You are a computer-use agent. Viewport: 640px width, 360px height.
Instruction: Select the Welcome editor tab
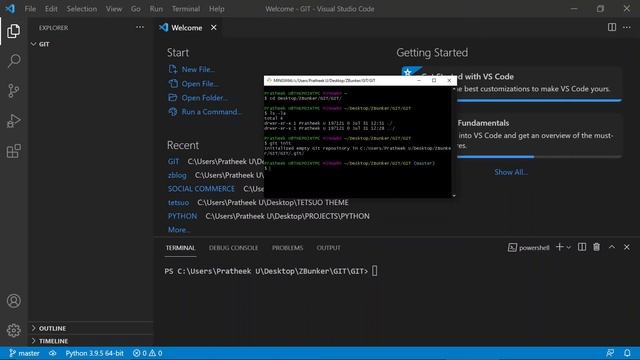tap(187, 27)
